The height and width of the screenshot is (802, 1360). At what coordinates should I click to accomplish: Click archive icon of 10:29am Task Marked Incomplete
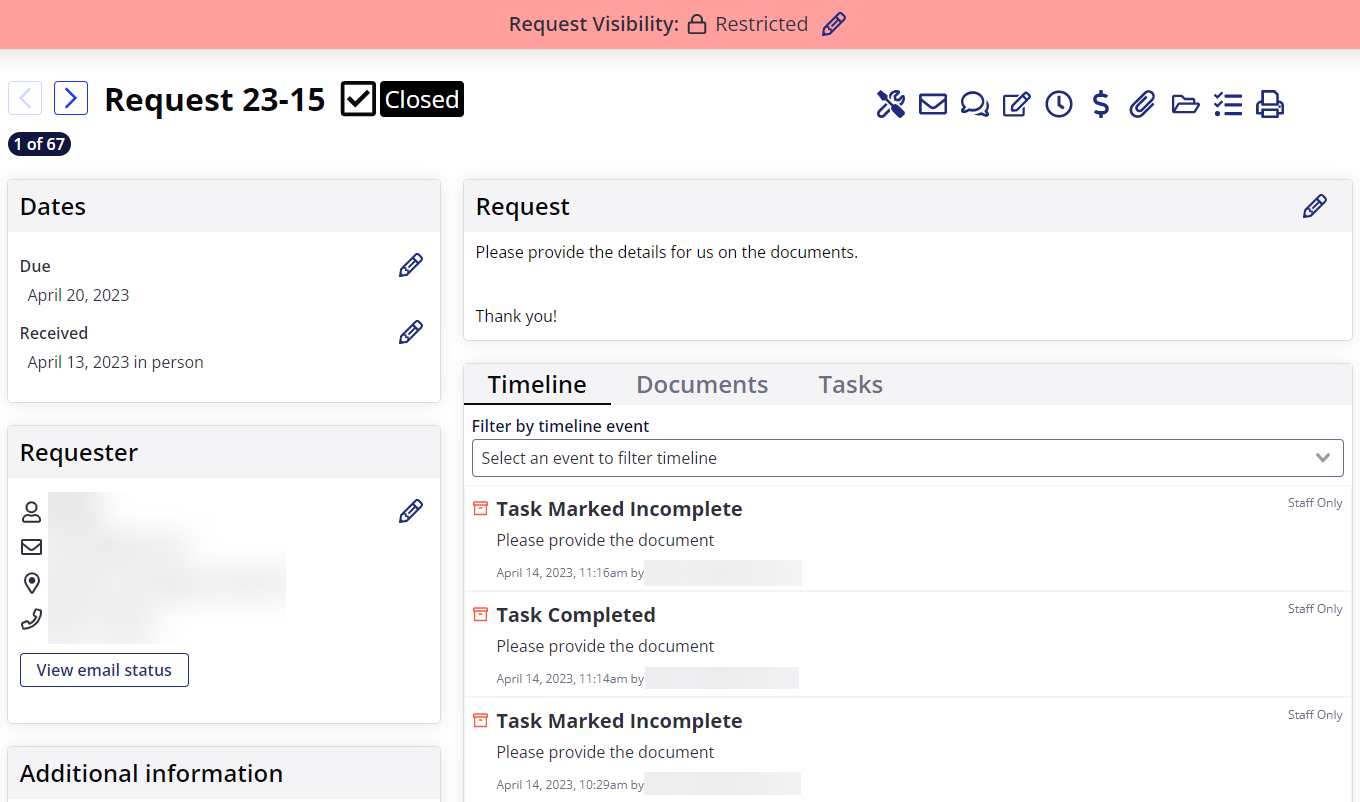[480, 720]
